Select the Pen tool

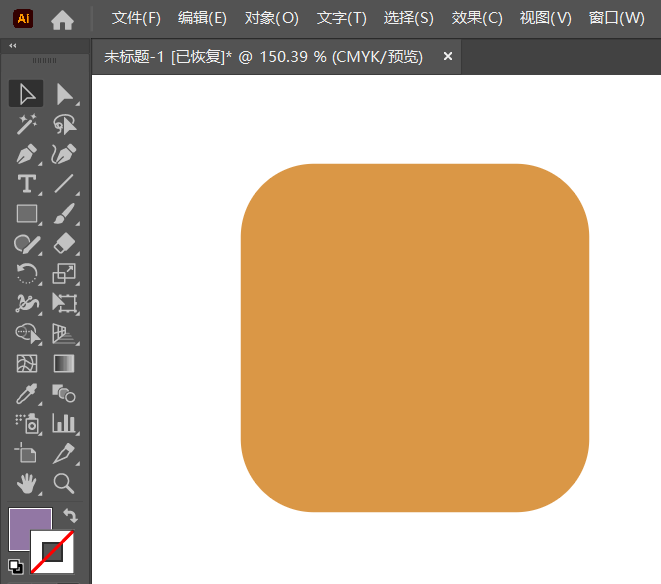click(x=26, y=154)
